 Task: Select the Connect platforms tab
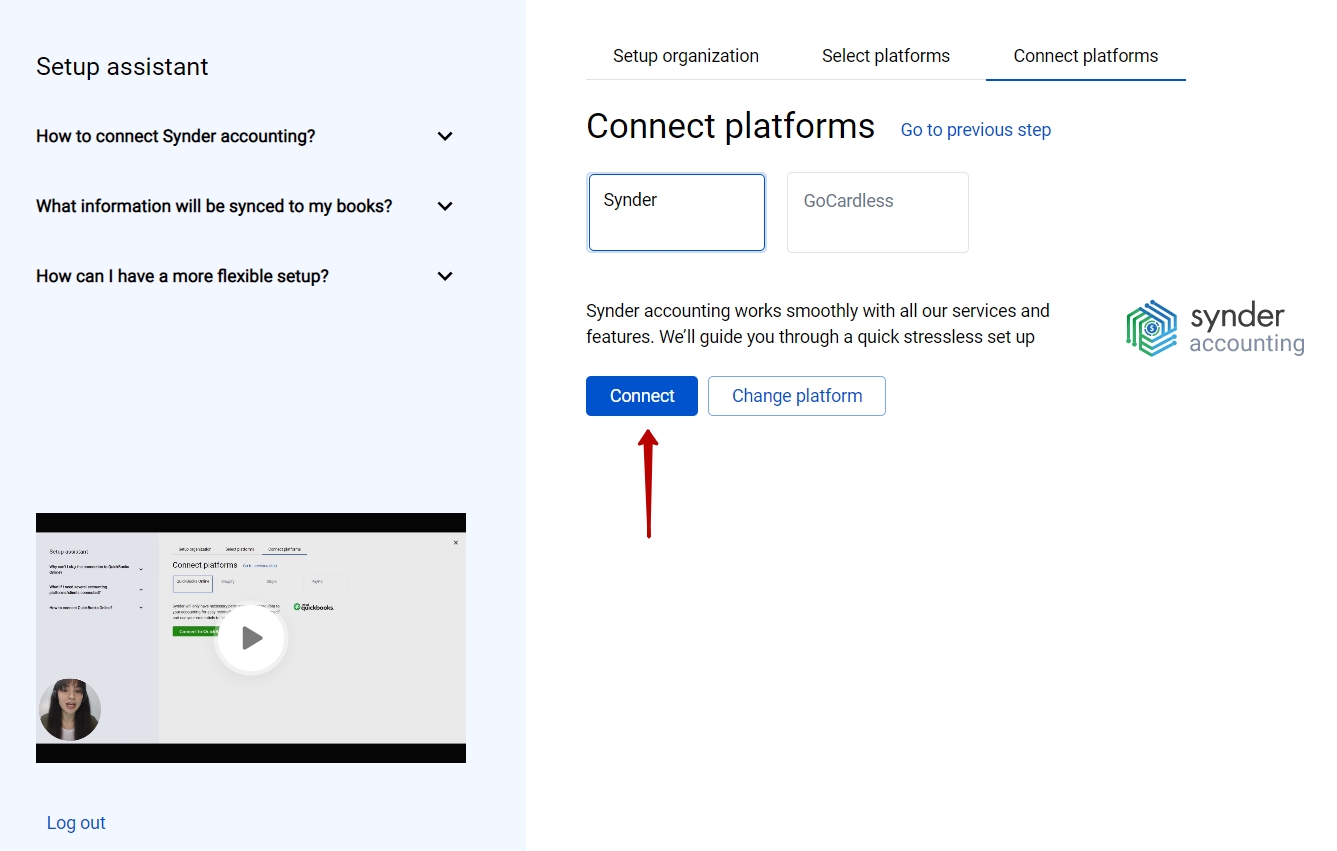(1086, 56)
